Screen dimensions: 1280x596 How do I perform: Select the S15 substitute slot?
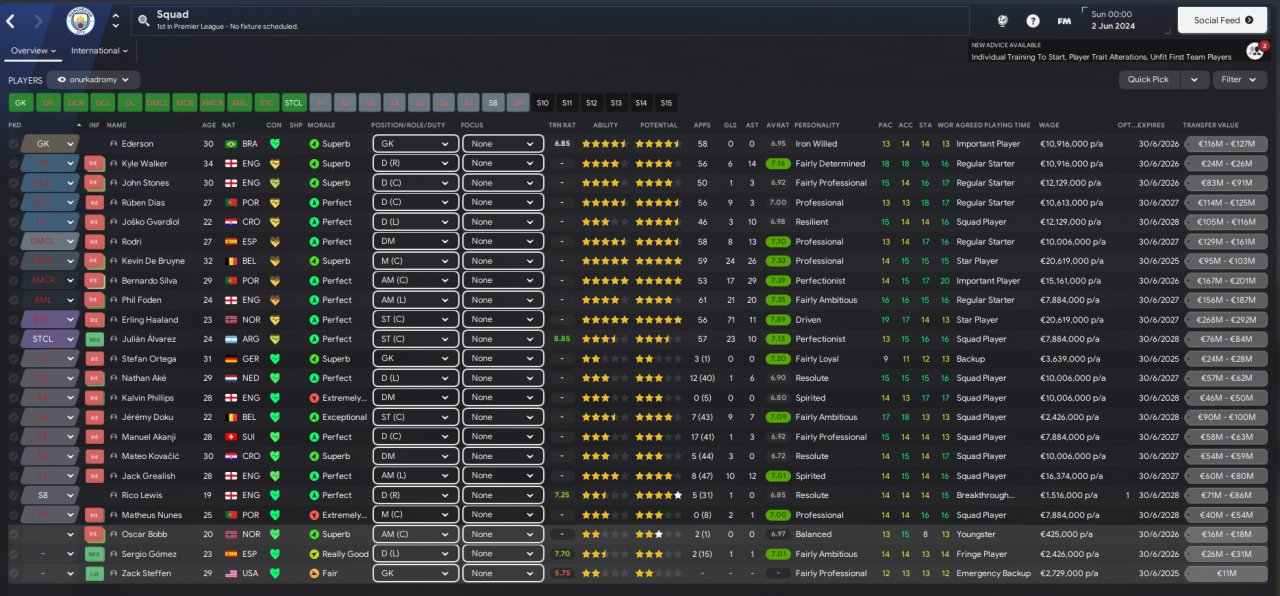coord(666,102)
